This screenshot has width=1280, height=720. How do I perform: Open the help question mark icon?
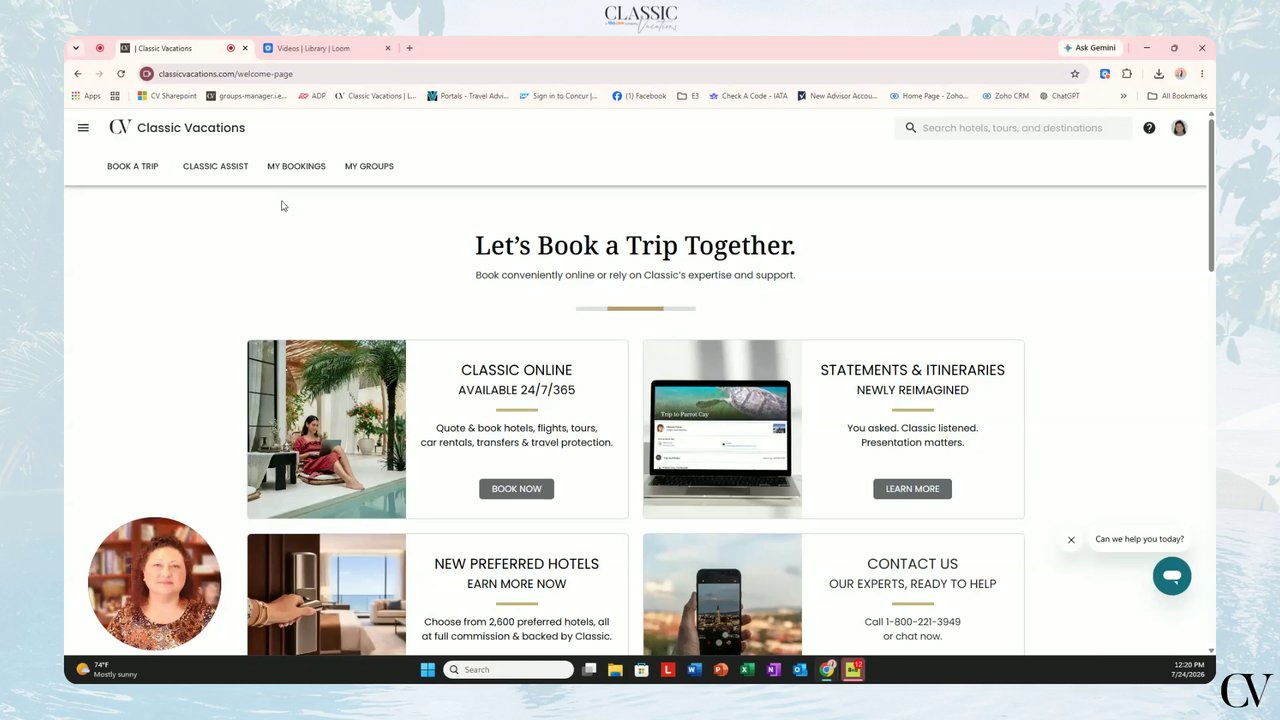1149,128
